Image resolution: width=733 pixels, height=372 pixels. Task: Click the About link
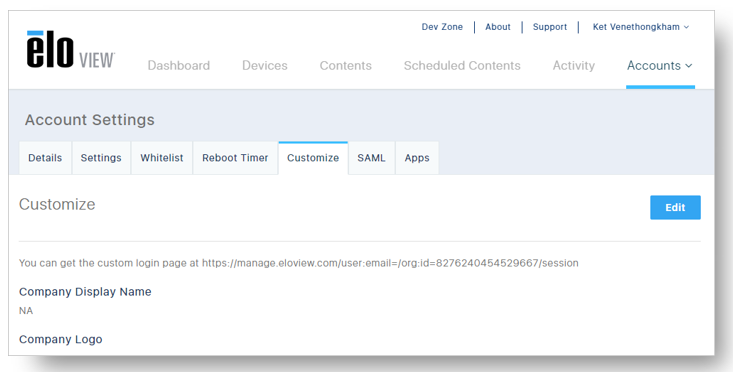click(x=497, y=27)
